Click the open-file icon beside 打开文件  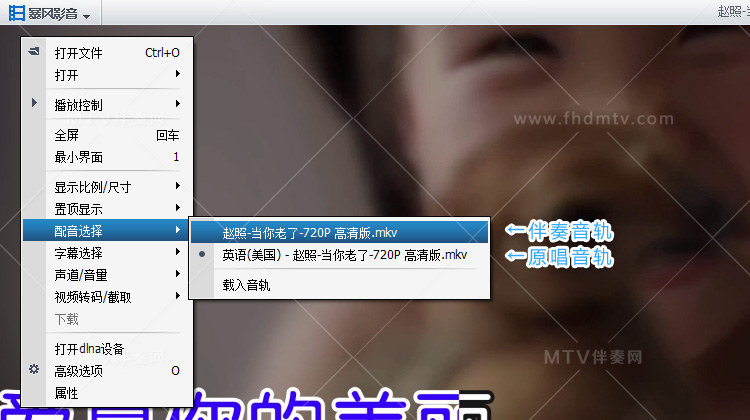(x=34, y=51)
